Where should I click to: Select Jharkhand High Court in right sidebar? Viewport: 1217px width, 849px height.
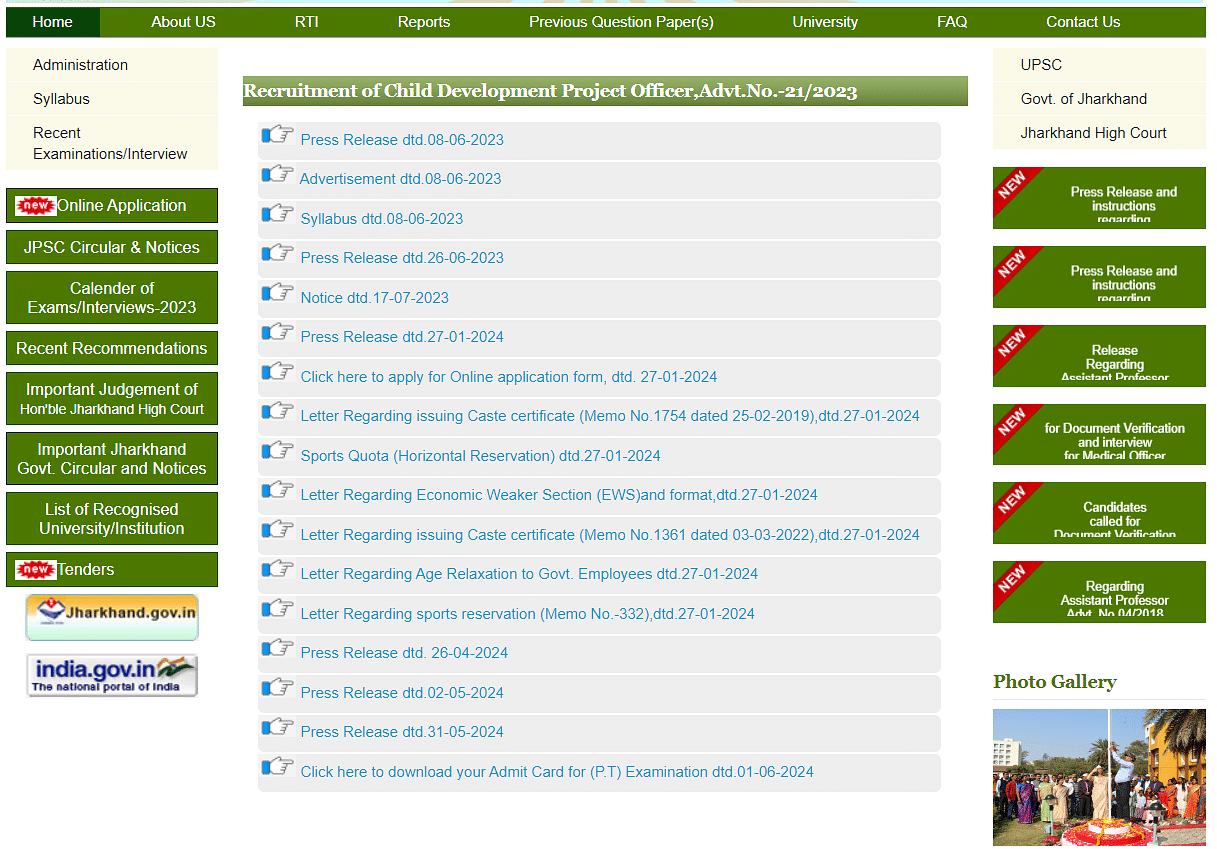(x=1093, y=133)
